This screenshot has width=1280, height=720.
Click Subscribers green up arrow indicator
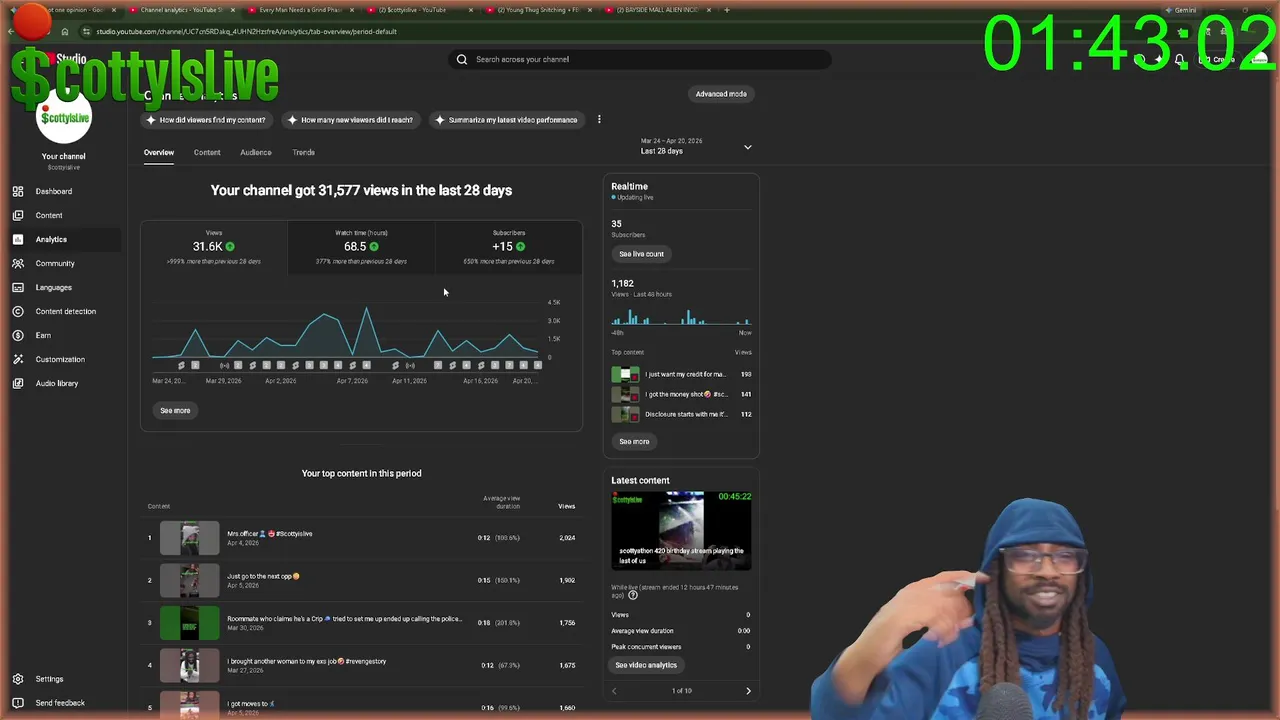(520, 246)
